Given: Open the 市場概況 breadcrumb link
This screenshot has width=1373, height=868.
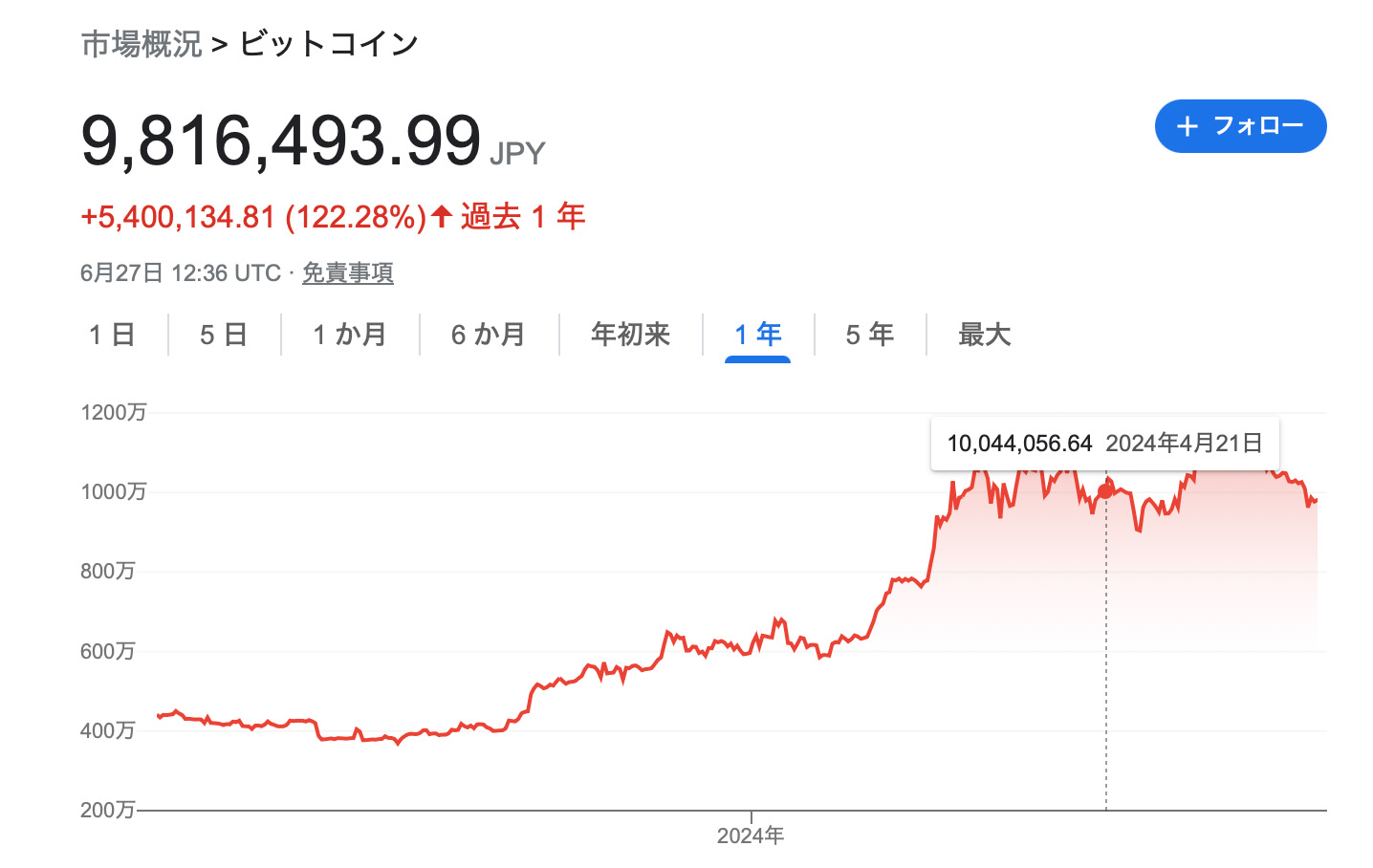Looking at the screenshot, I should [142, 44].
